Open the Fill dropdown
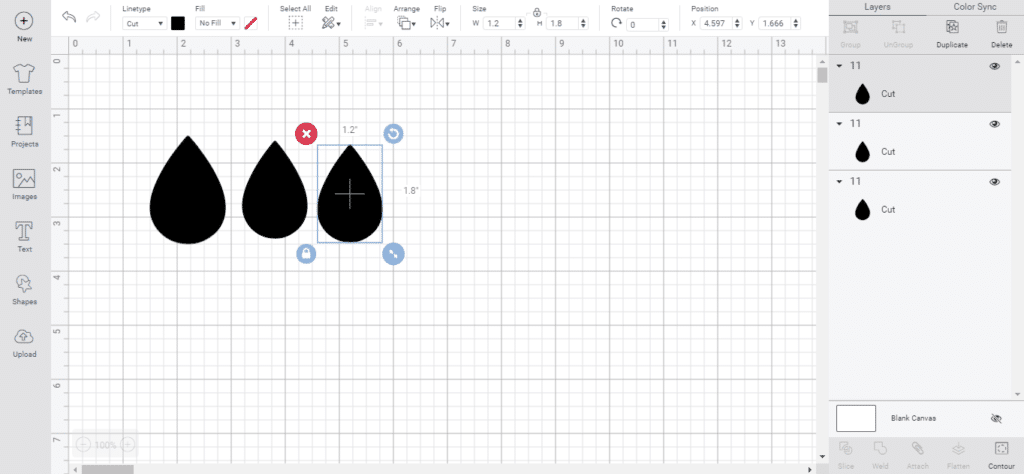The height and width of the screenshot is (474, 1024). pos(217,23)
